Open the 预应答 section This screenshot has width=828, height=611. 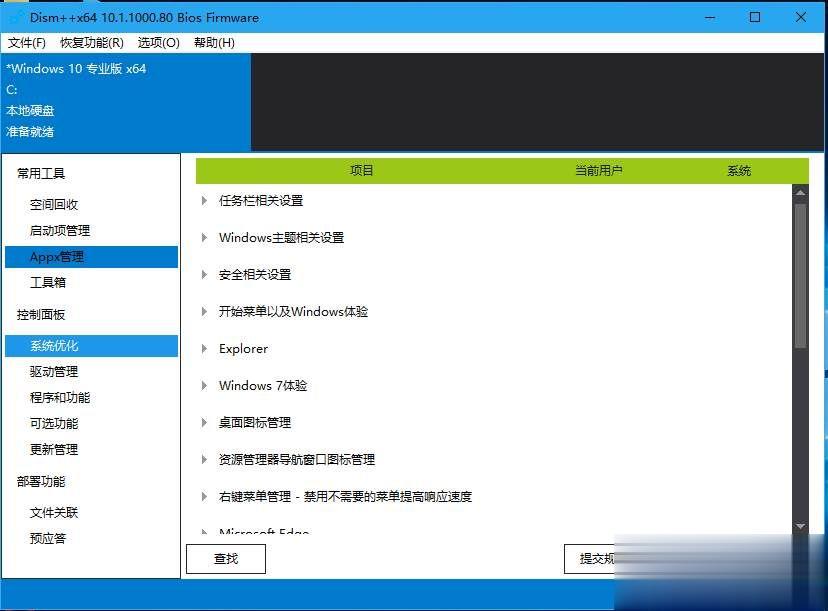(50, 537)
